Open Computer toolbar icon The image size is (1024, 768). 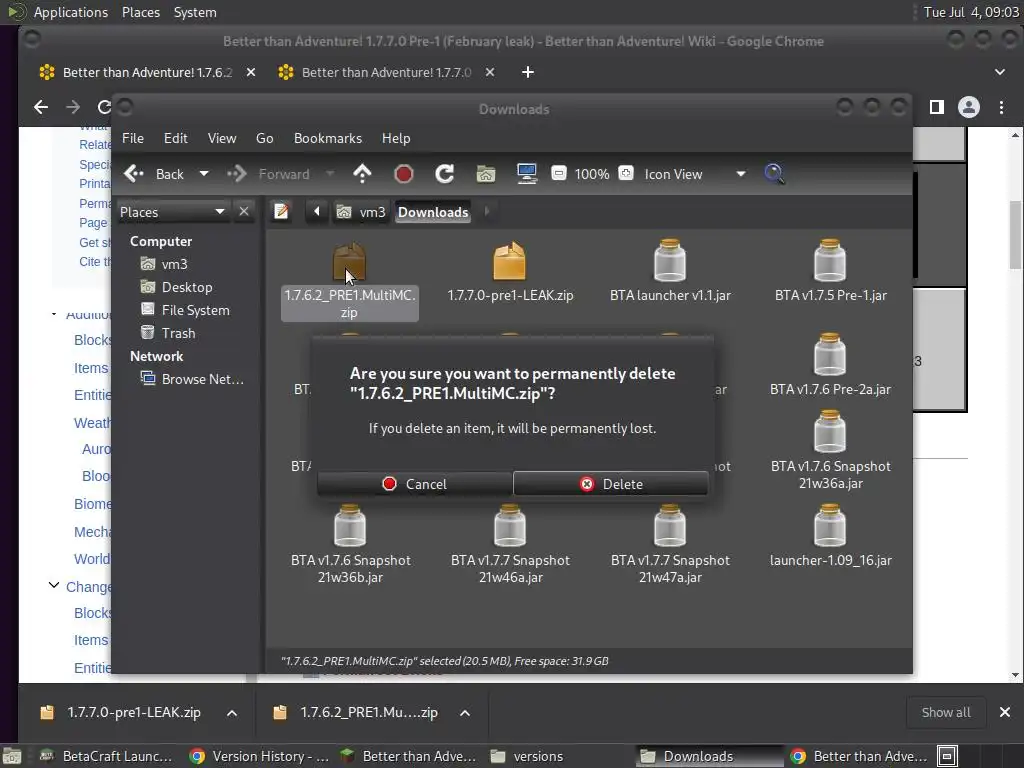point(526,174)
